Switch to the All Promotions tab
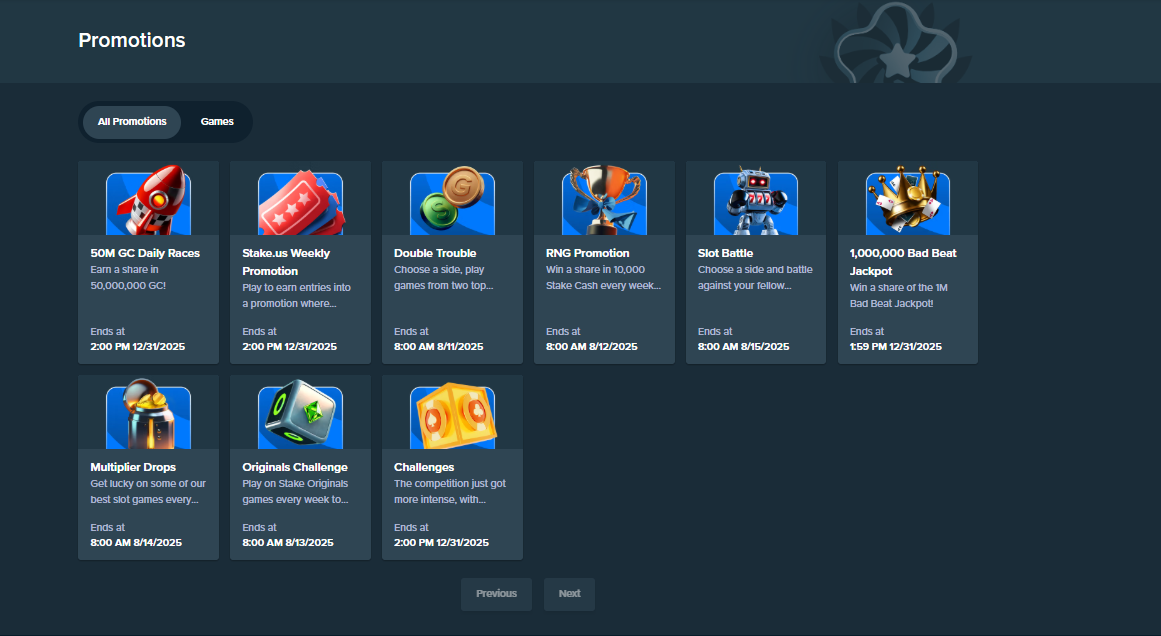1161x636 pixels. [x=132, y=122]
